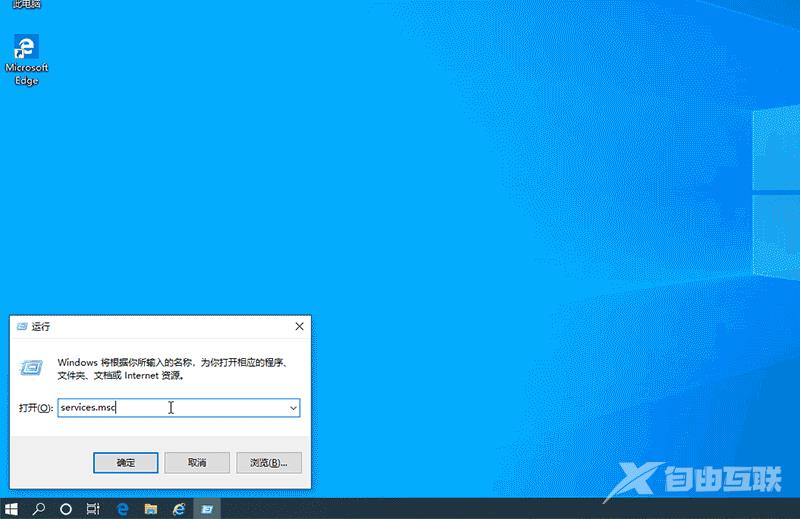Open the Windows Start menu
This screenshot has height=519, width=800.
12,508
